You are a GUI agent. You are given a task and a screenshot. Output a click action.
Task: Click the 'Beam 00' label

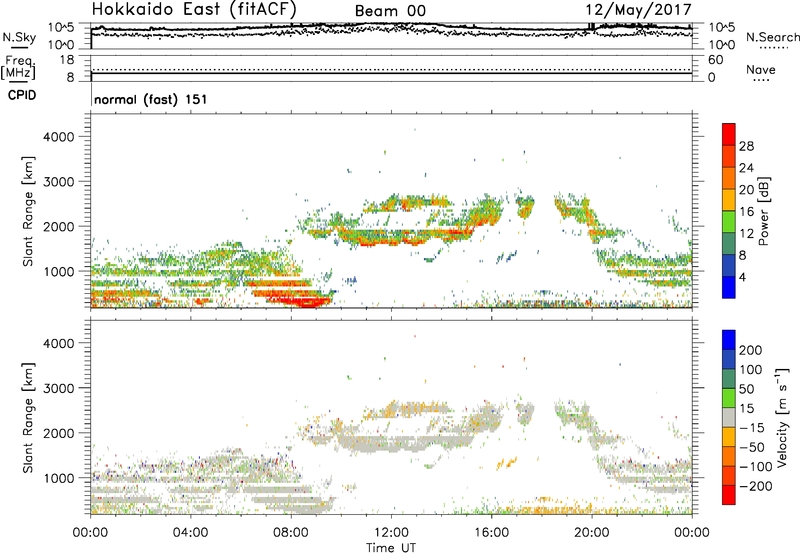point(390,11)
